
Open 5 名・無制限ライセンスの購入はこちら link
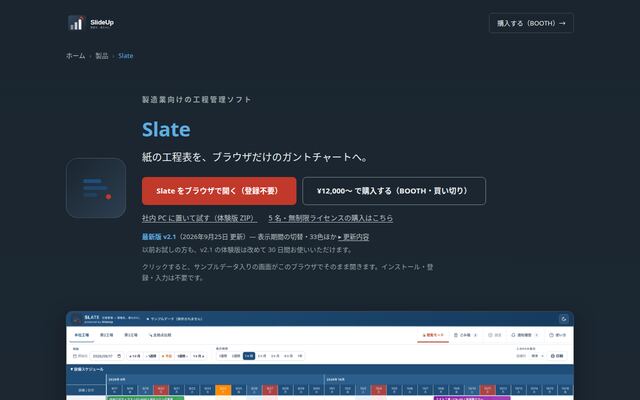331,218
